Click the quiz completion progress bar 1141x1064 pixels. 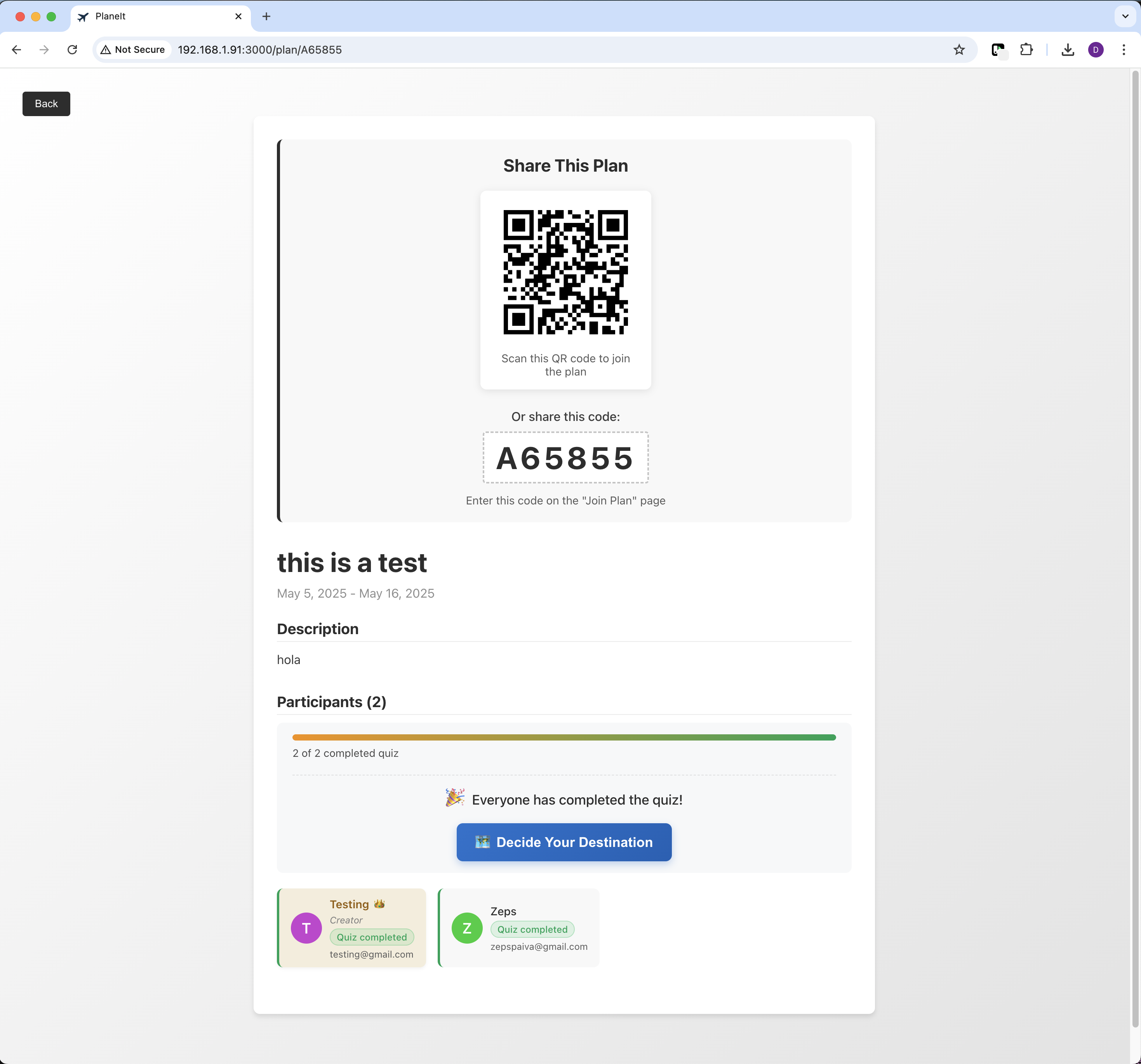click(x=564, y=737)
